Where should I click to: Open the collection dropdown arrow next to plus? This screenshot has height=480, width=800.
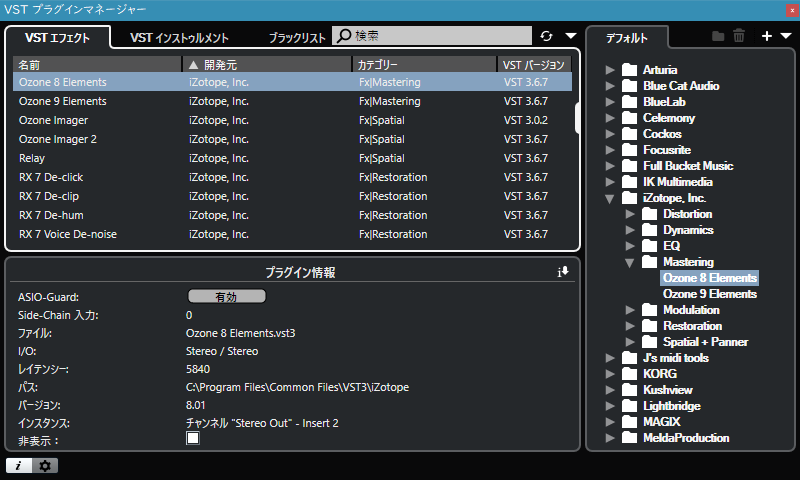pos(786,36)
